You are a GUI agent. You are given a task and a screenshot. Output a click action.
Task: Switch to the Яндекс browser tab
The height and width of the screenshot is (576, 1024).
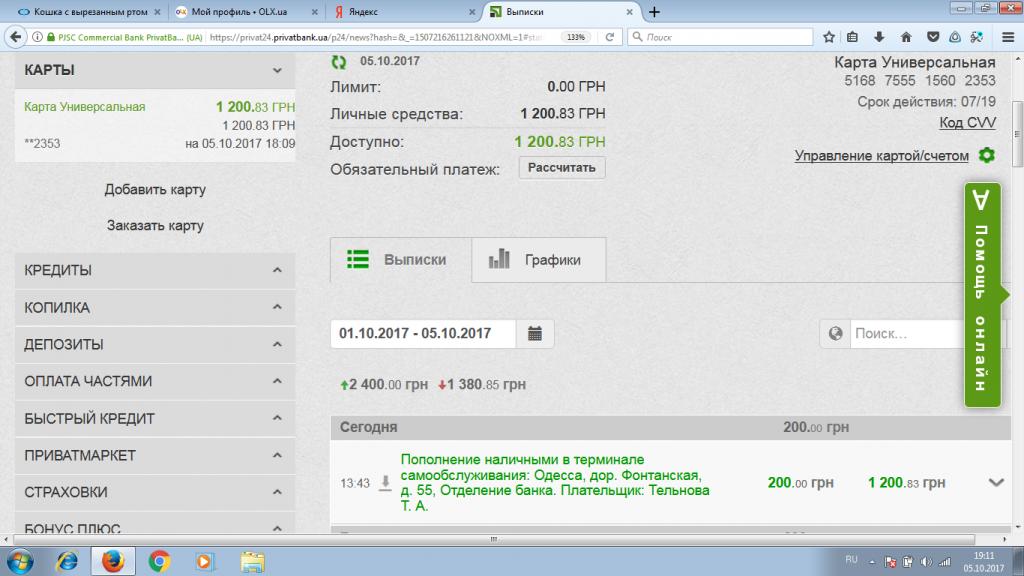[404, 12]
